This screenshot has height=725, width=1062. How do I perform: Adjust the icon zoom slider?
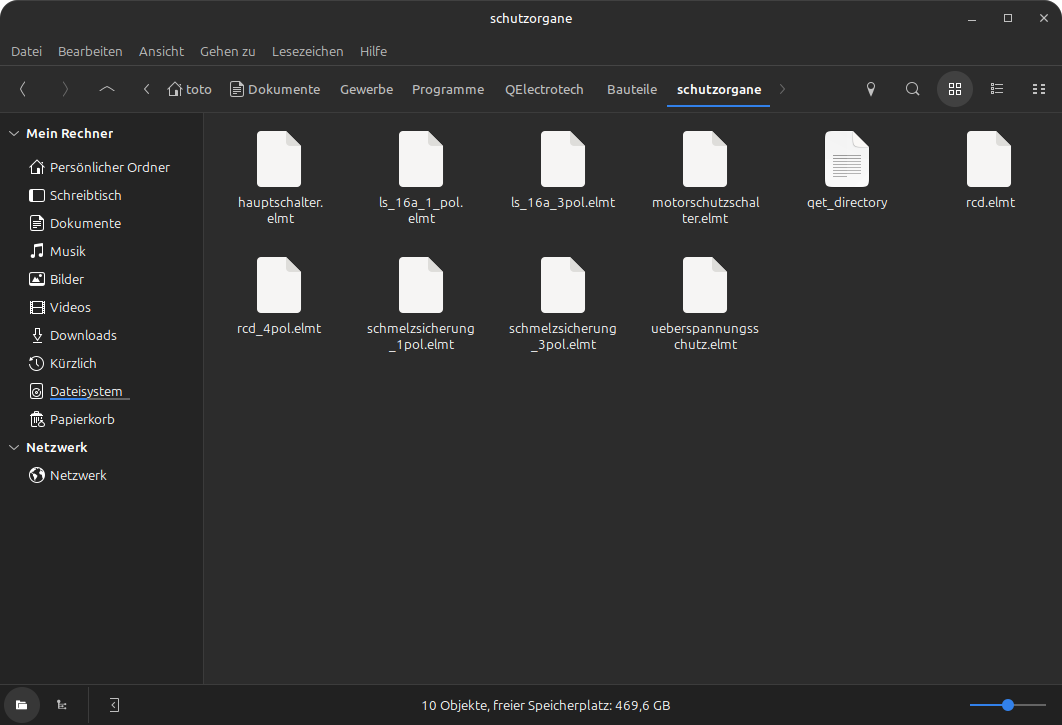click(x=1008, y=705)
